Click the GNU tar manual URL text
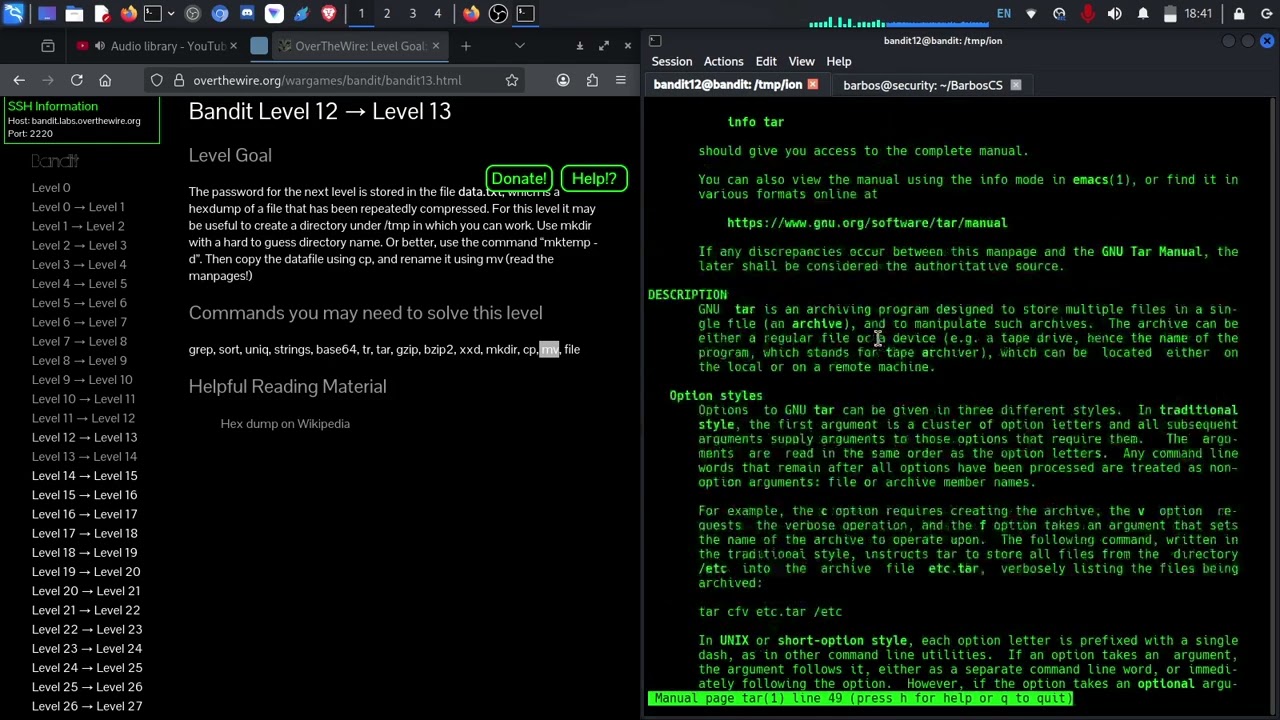The height and width of the screenshot is (720, 1280). (867, 223)
